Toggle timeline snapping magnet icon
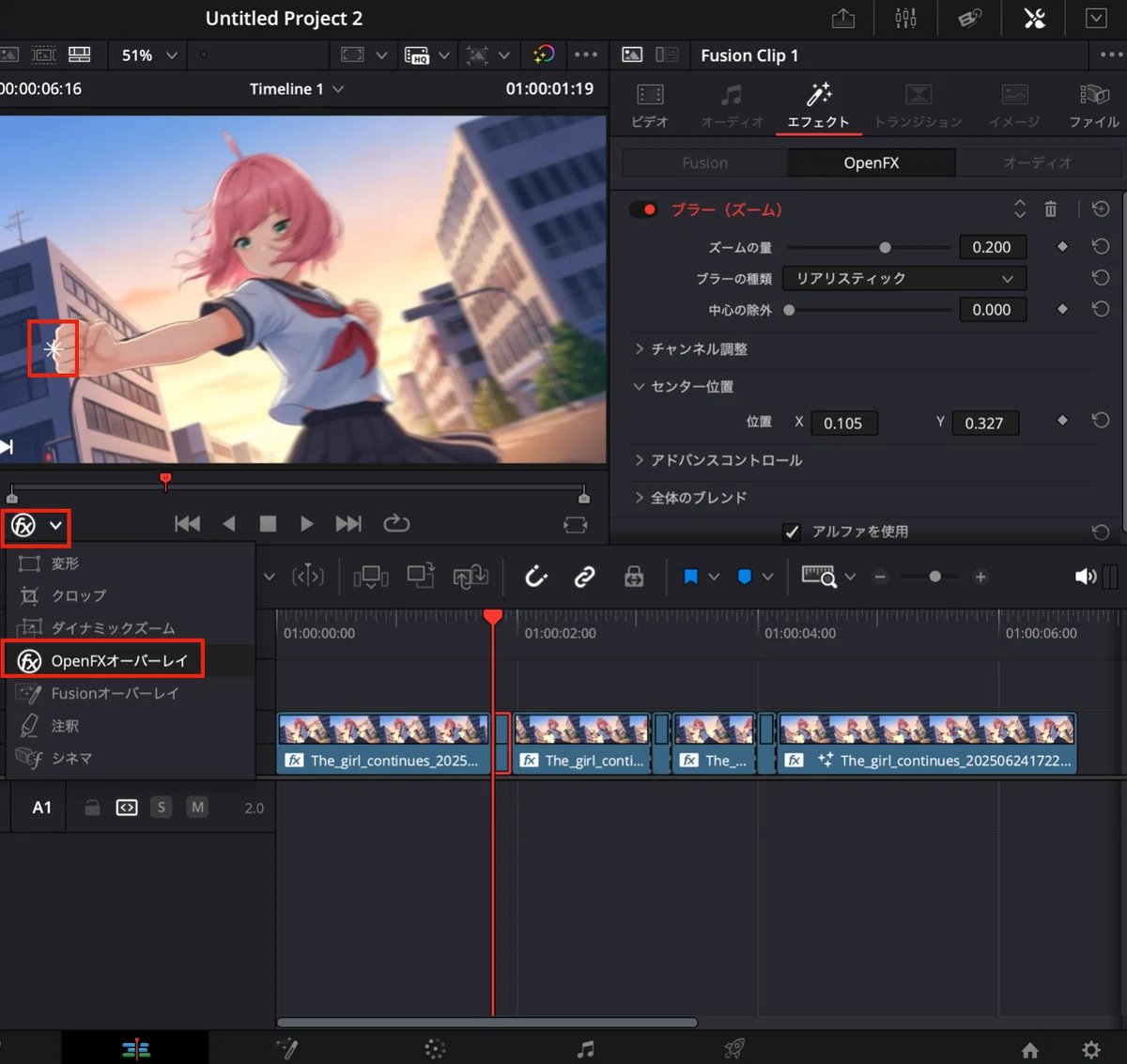Image resolution: width=1127 pixels, height=1064 pixels. click(x=535, y=577)
